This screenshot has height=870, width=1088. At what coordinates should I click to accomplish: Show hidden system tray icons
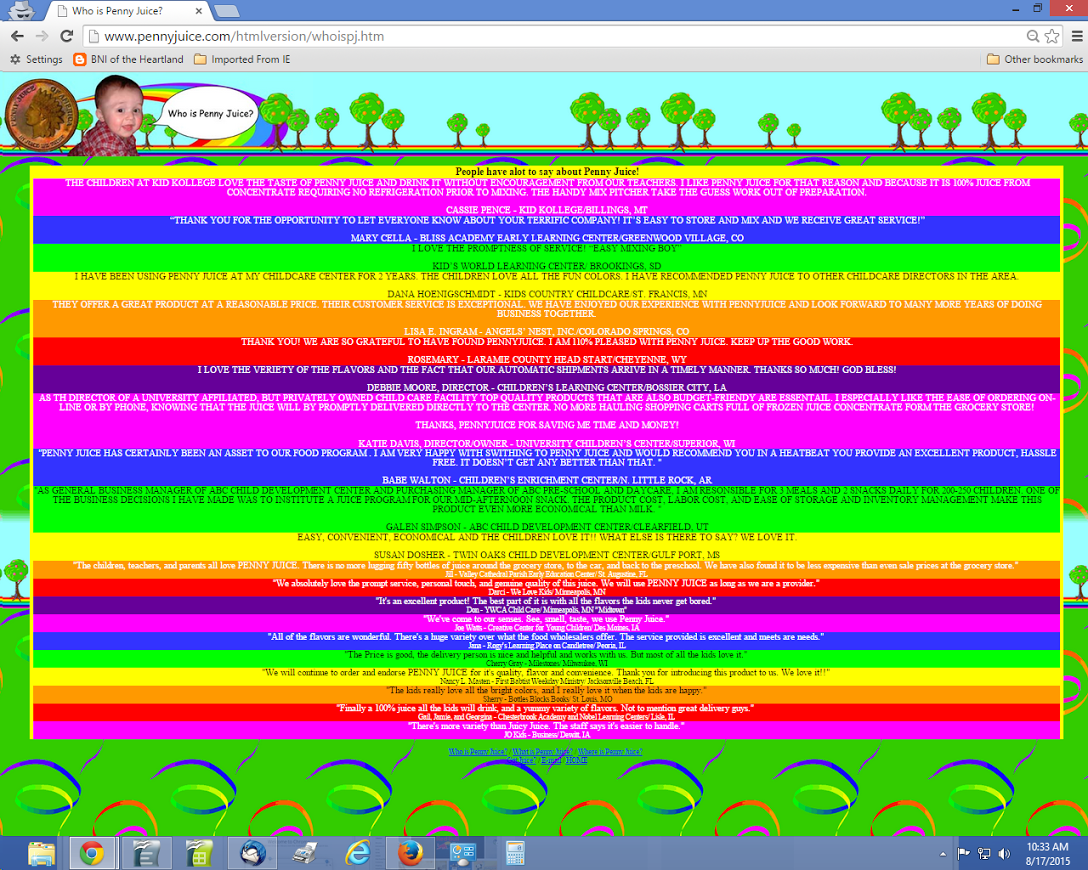(x=942, y=854)
